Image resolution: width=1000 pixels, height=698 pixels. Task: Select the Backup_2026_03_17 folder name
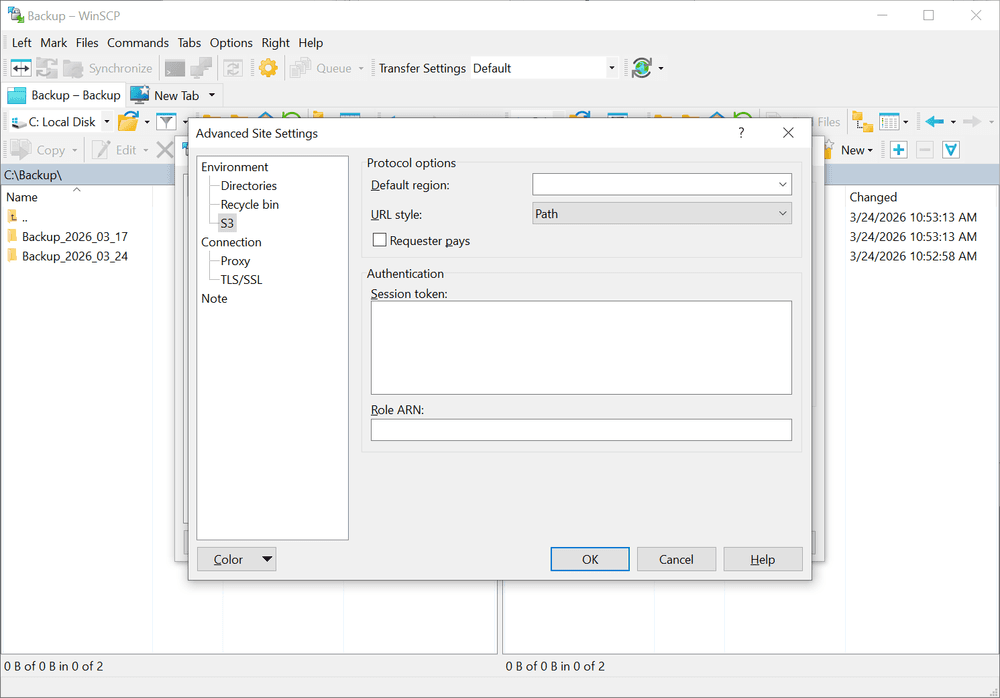pos(75,237)
